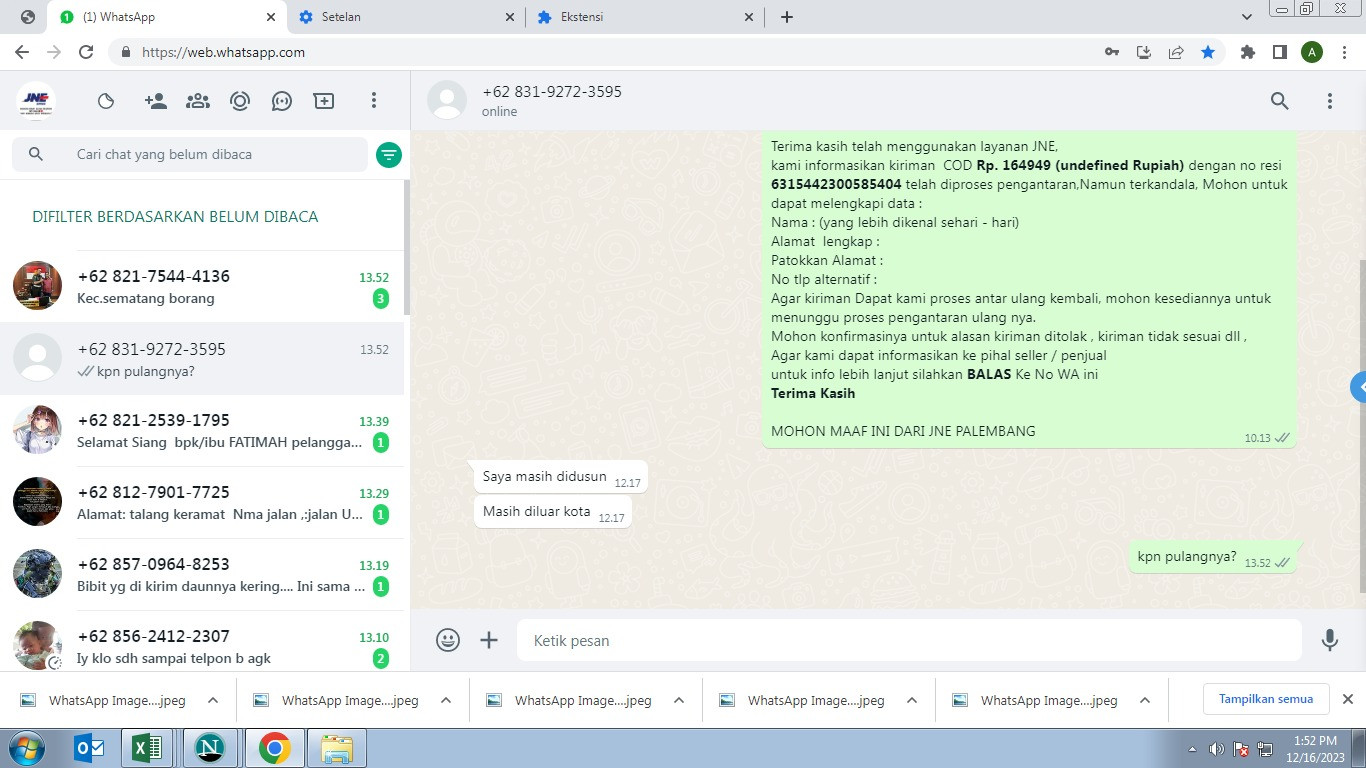The width and height of the screenshot is (1366, 768).
Task: Search within the open conversation
Action: tap(1280, 101)
